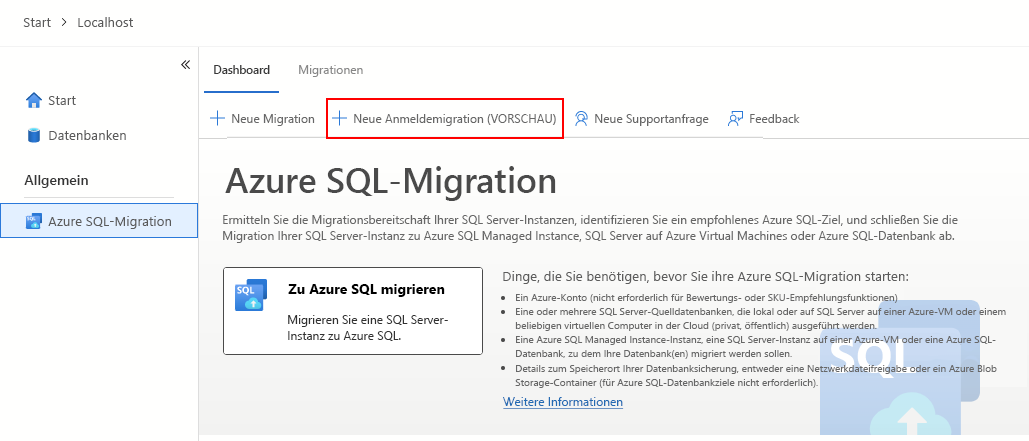Click the Start breadcrumb
Viewport: 1029px width, 441px height.
pos(37,22)
